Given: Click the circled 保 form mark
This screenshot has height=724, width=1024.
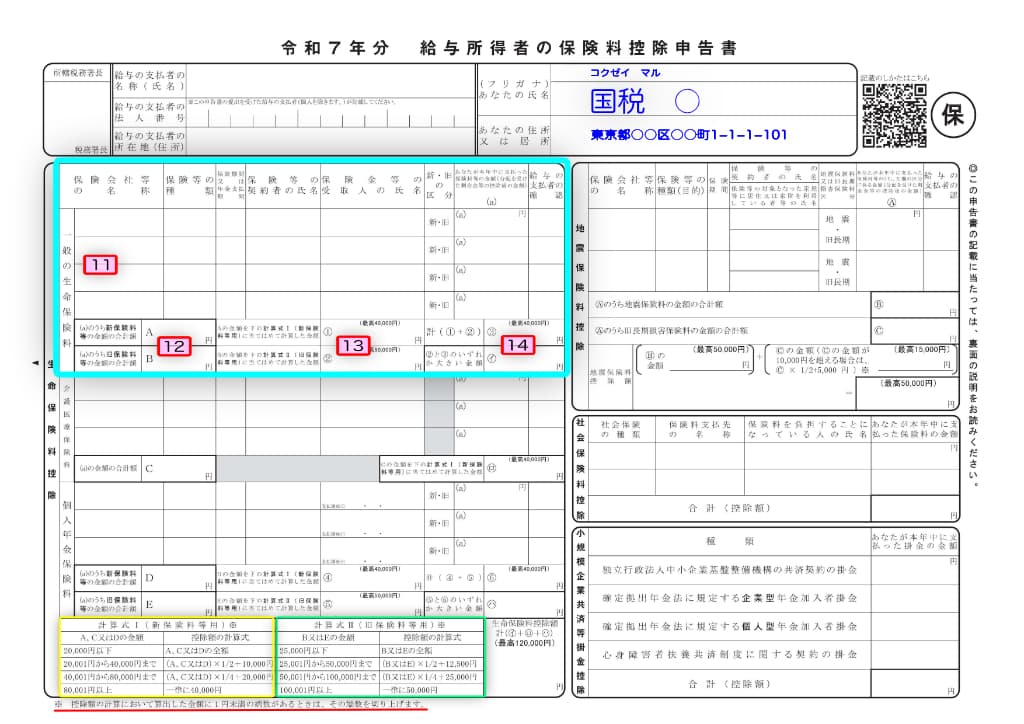Looking at the screenshot, I should [955, 116].
